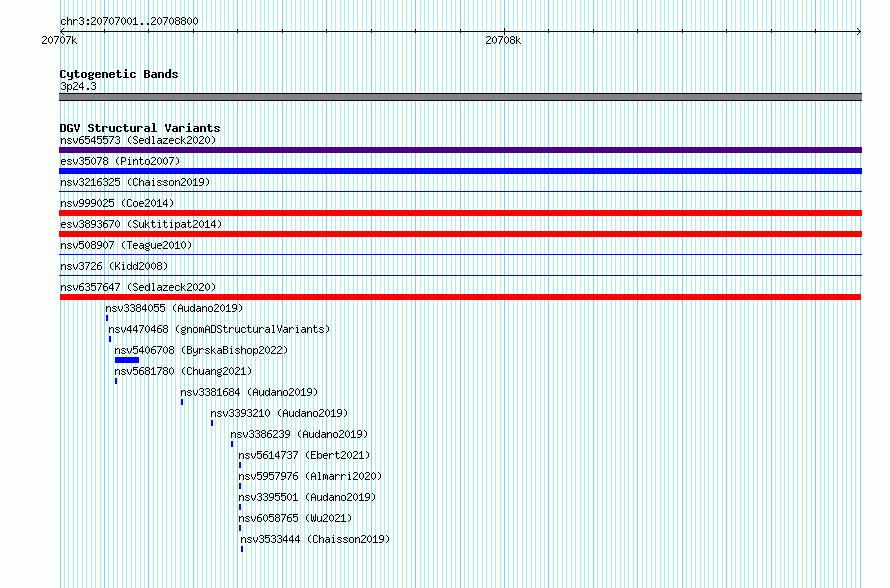Open the nsv3216325 (Chaisson2019) variant label
The image size is (890, 588).
[x=135, y=182]
